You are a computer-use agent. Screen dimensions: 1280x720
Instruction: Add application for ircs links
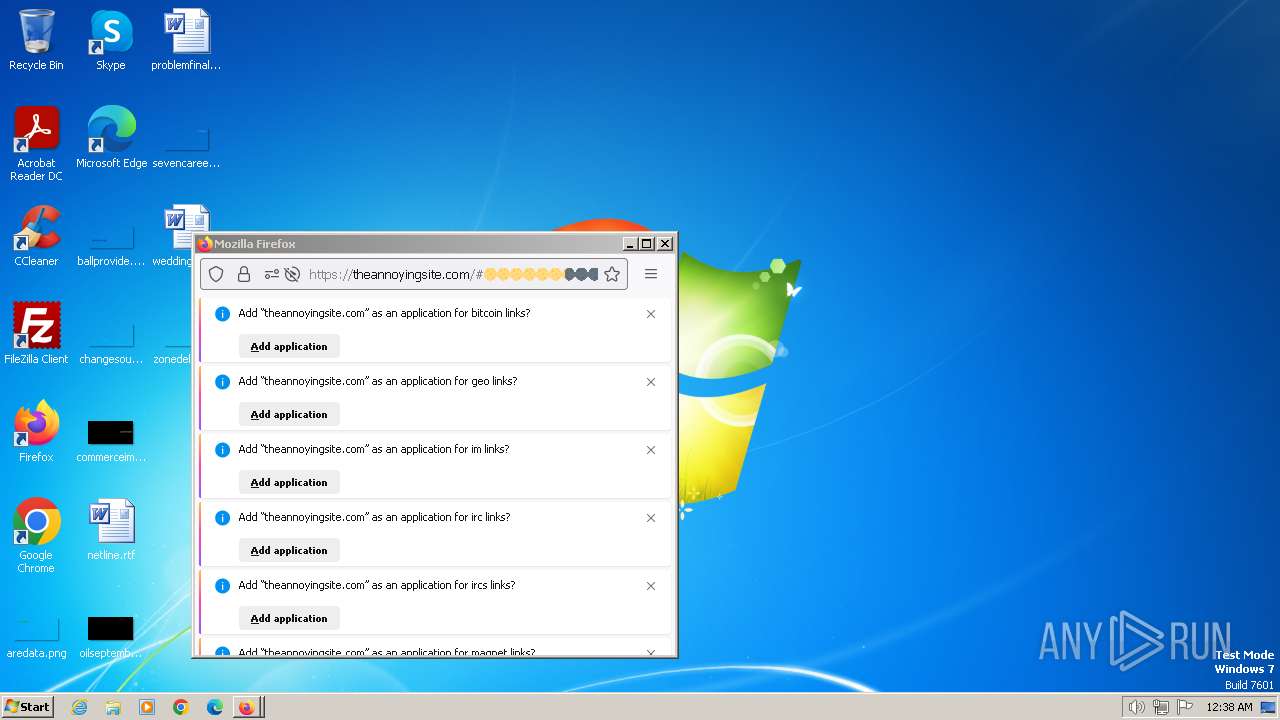pos(289,618)
